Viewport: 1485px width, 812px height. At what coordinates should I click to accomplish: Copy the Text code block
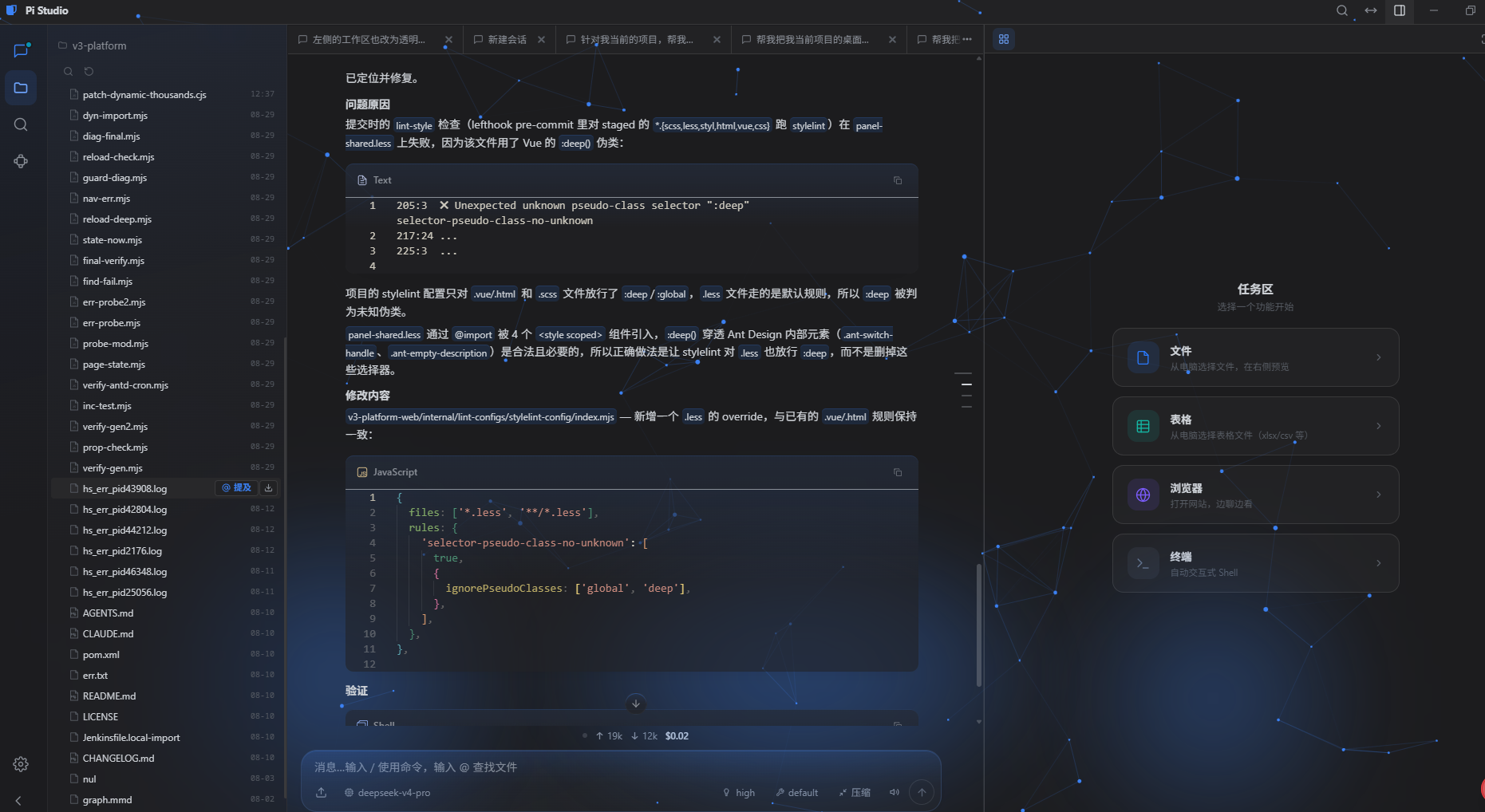(x=898, y=180)
